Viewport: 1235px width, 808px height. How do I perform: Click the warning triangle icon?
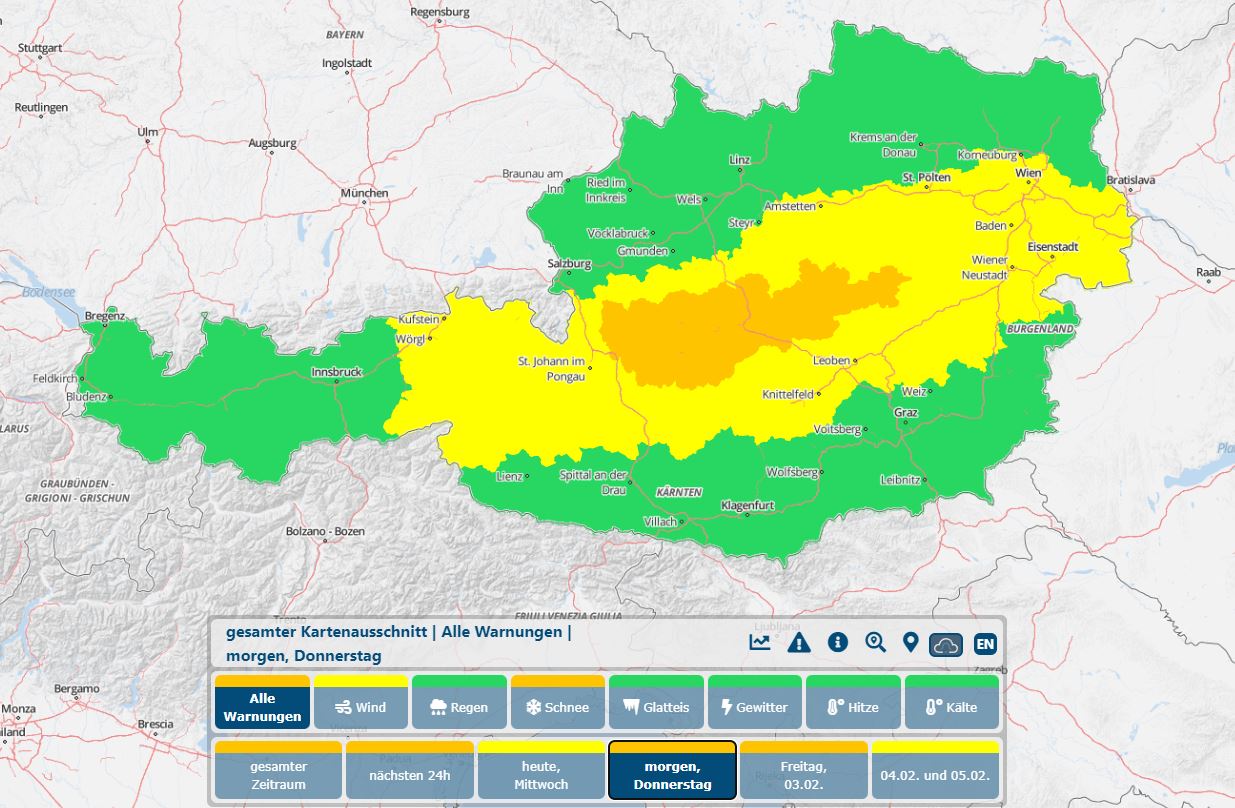797,643
